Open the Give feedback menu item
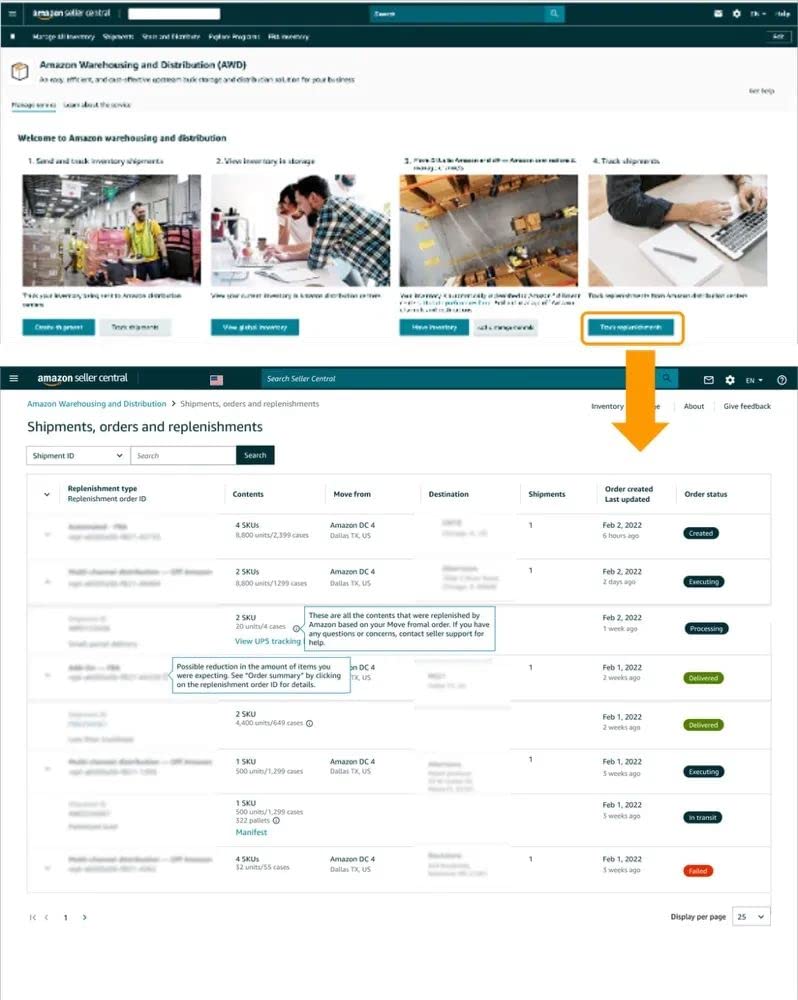 [747, 406]
